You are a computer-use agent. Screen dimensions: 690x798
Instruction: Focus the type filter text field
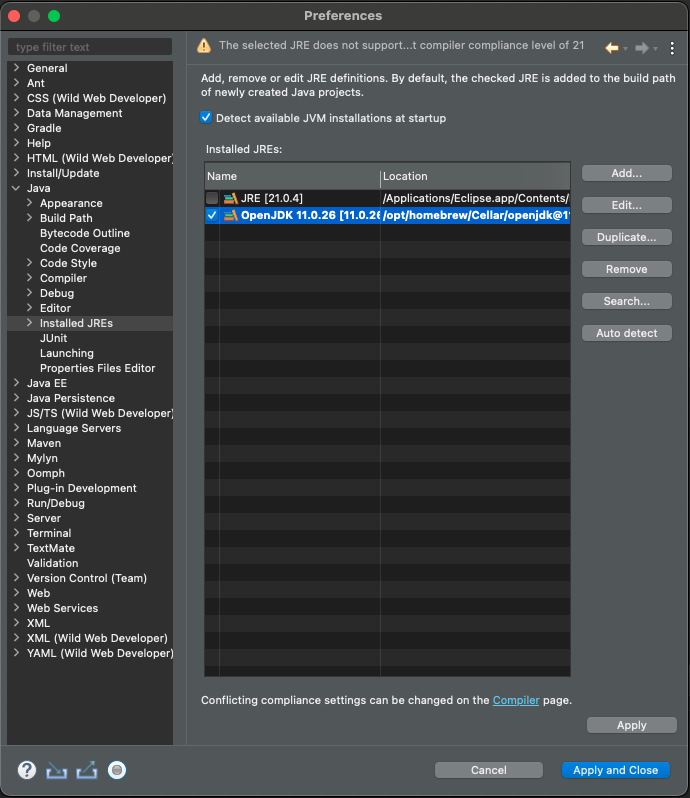pyautogui.click(x=90, y=47)
